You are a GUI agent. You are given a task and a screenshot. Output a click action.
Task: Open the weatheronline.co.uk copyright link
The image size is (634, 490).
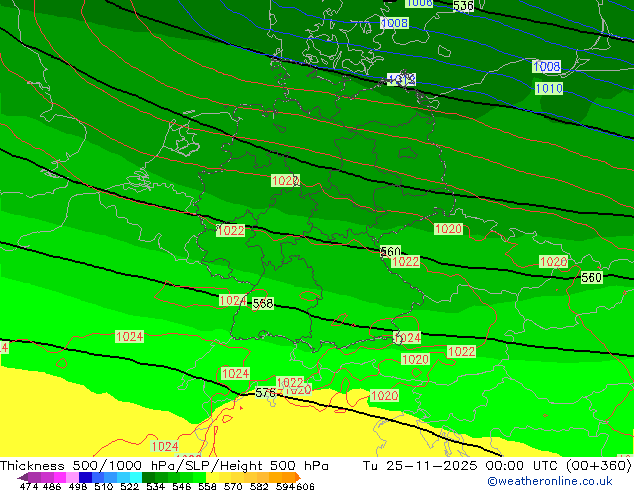point(550,481)
